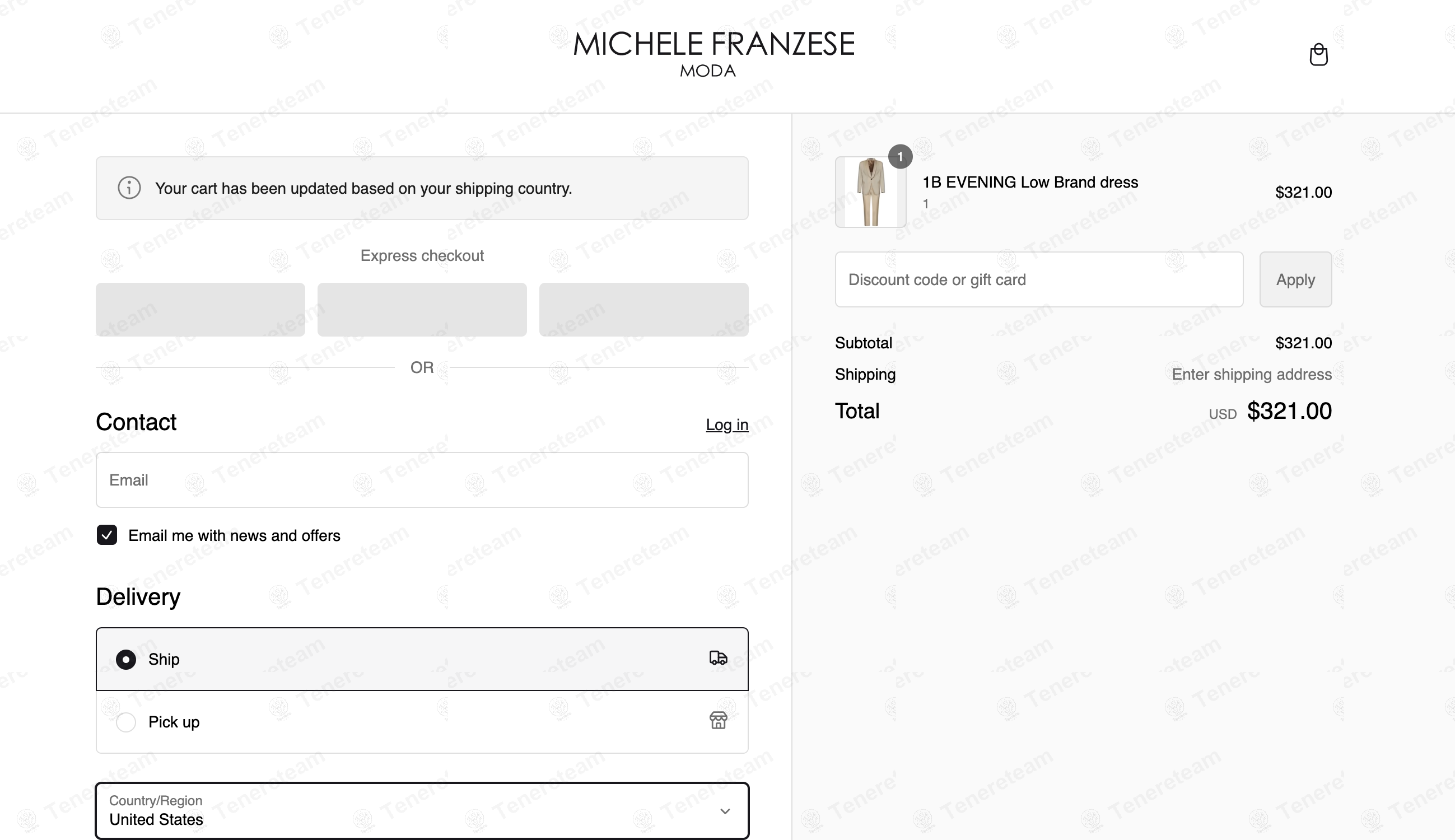Click the first express checkout button
Screen dimensions: 1455x840
[200, 309]
